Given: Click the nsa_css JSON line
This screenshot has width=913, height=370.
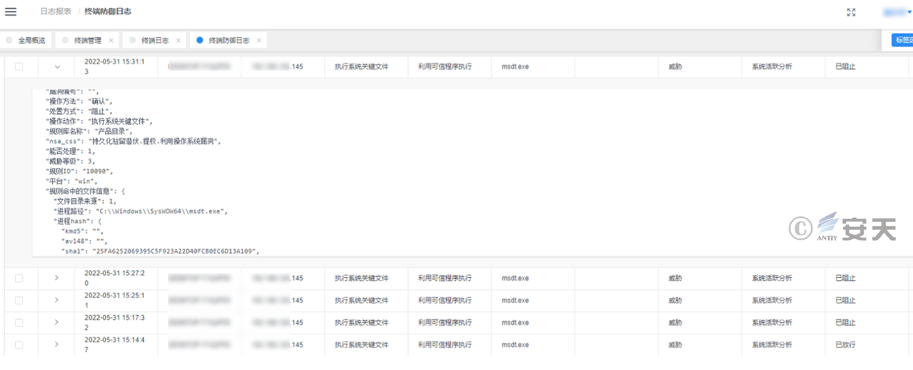Looking at the screenshot, I should (x=134, y=142).
